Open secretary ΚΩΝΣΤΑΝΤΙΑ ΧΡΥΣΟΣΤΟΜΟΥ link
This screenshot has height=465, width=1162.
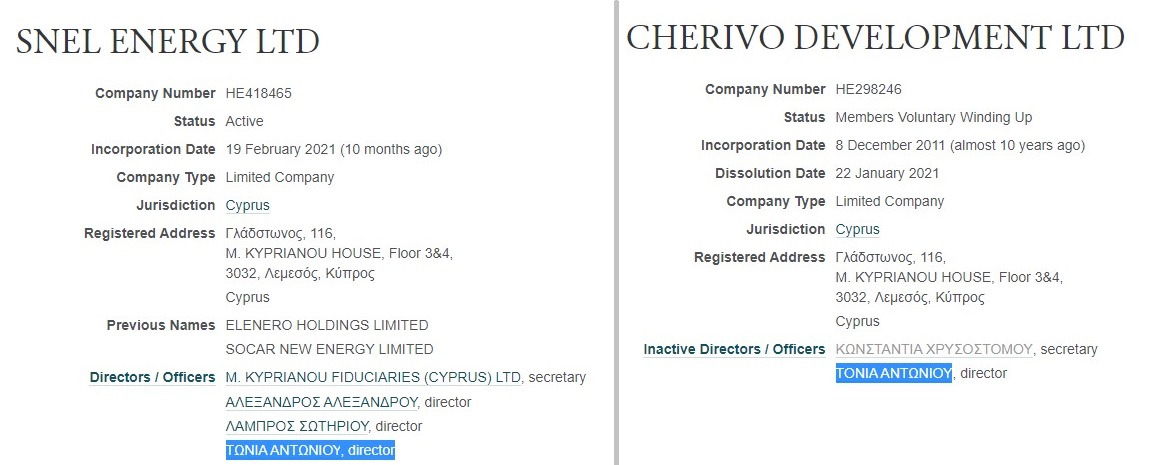pos(934,349)
